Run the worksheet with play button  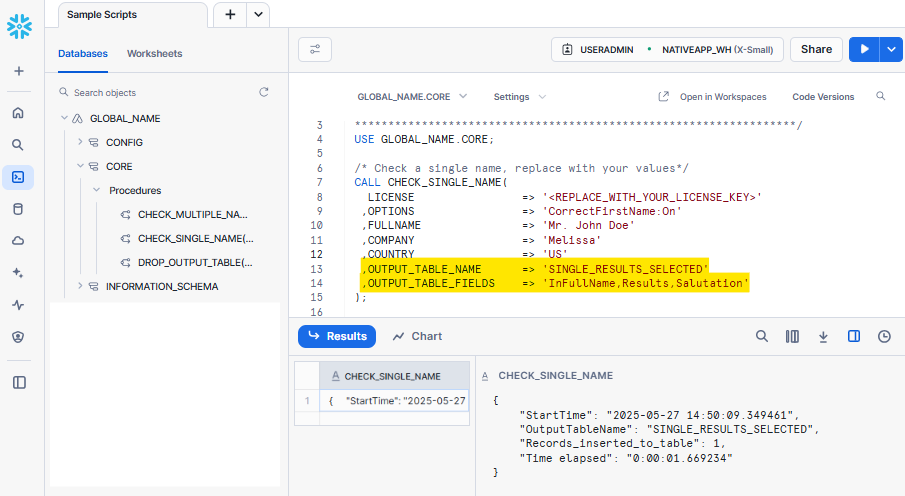point(864,50)
